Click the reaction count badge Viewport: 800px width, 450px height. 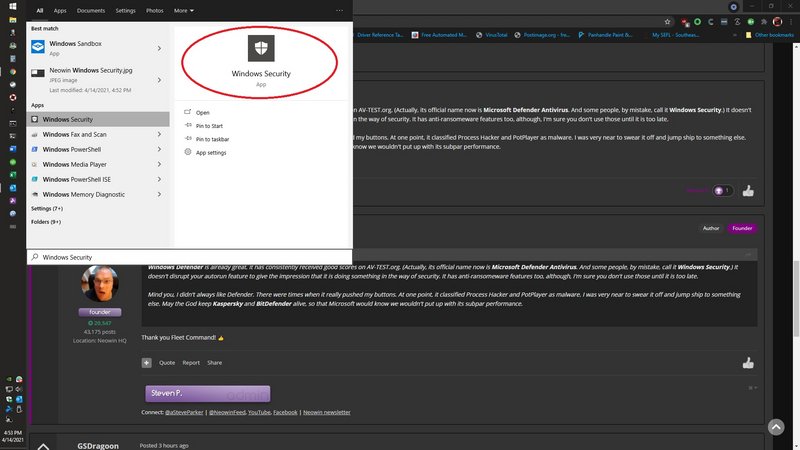coord(722,191)
